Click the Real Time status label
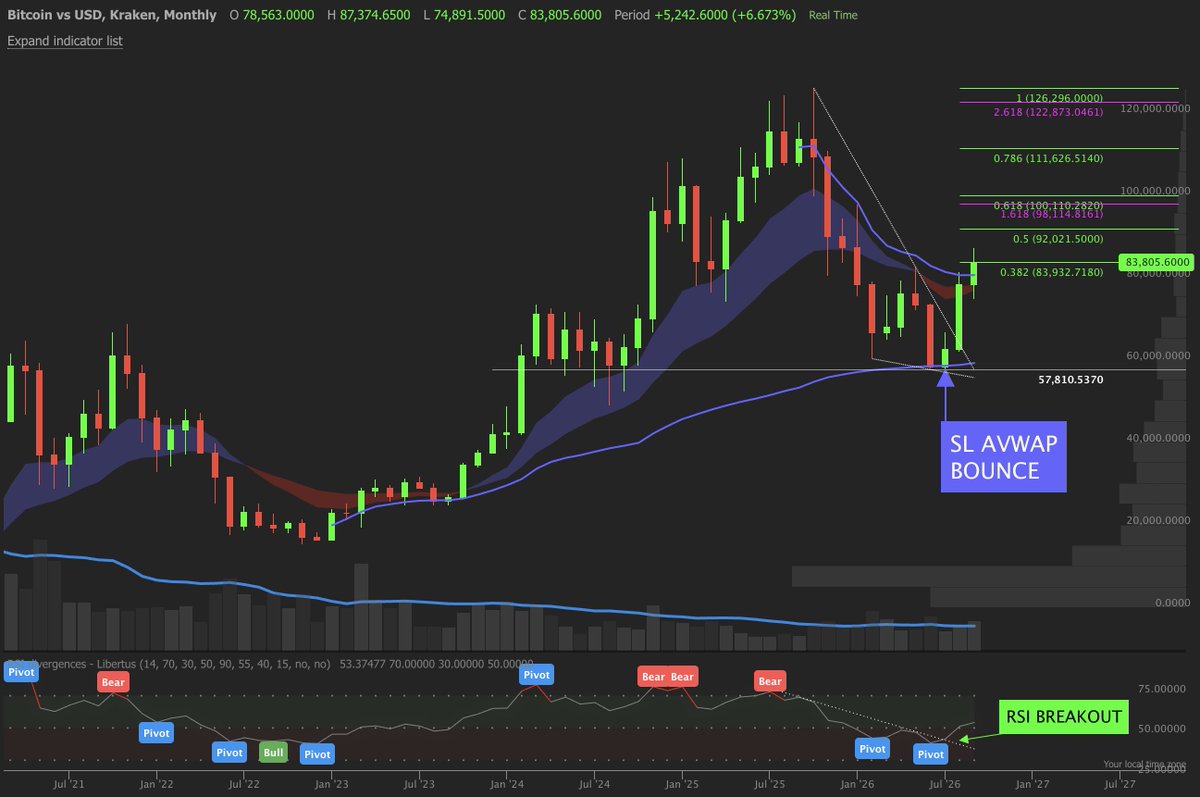1200x797 pixels. 833,16
